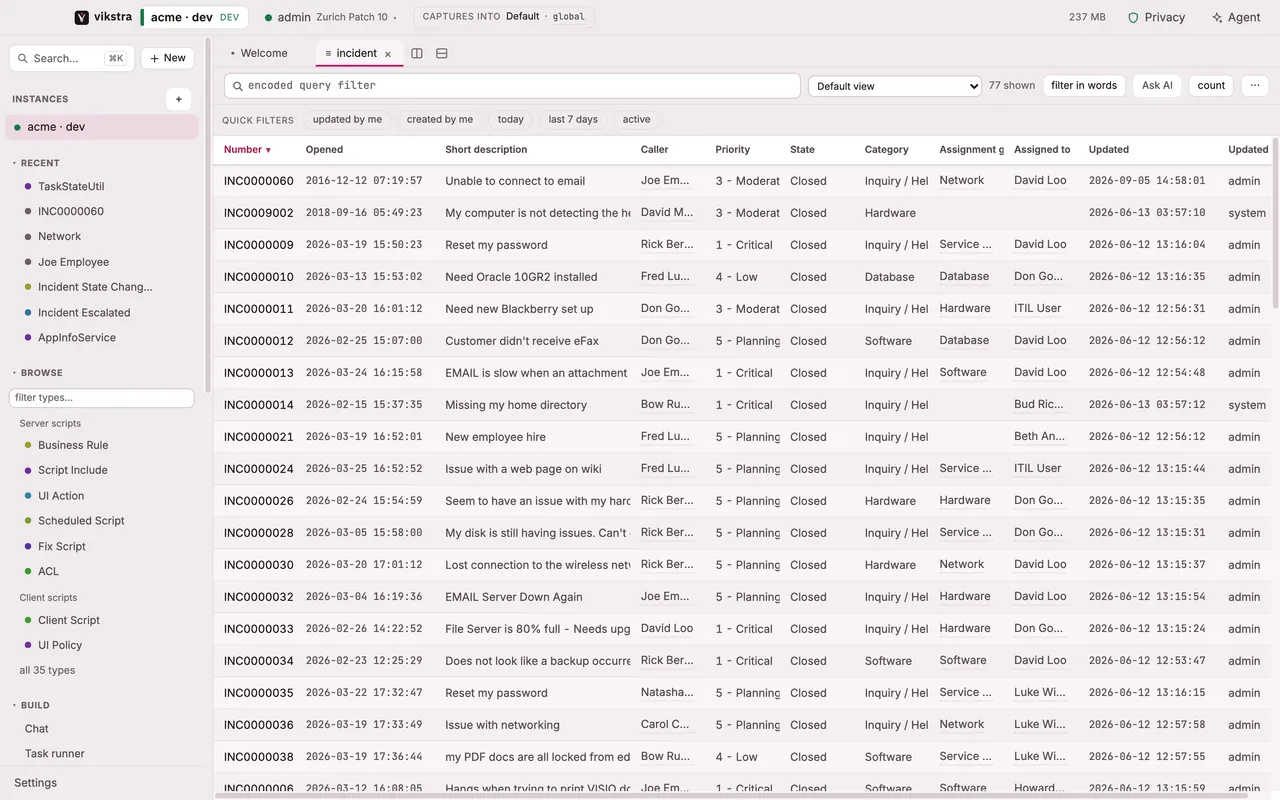Click the encoded query filter field
The width and height of the screenshot is (1280, 800).
[x=512, y=86]
